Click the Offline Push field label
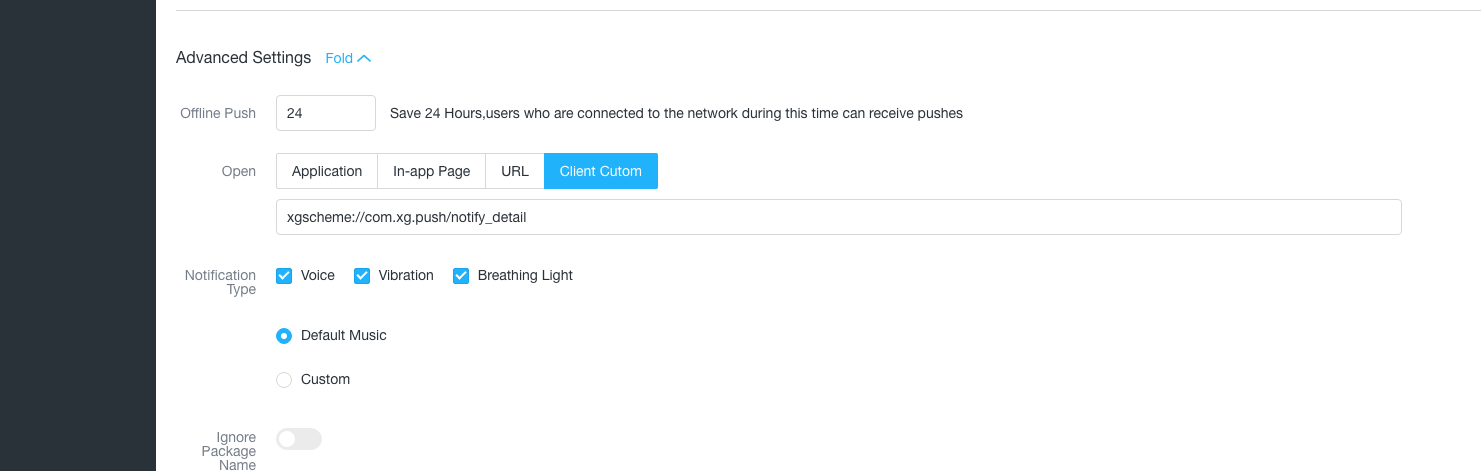The image size is (1481, 471). click(x=218, y=113)
